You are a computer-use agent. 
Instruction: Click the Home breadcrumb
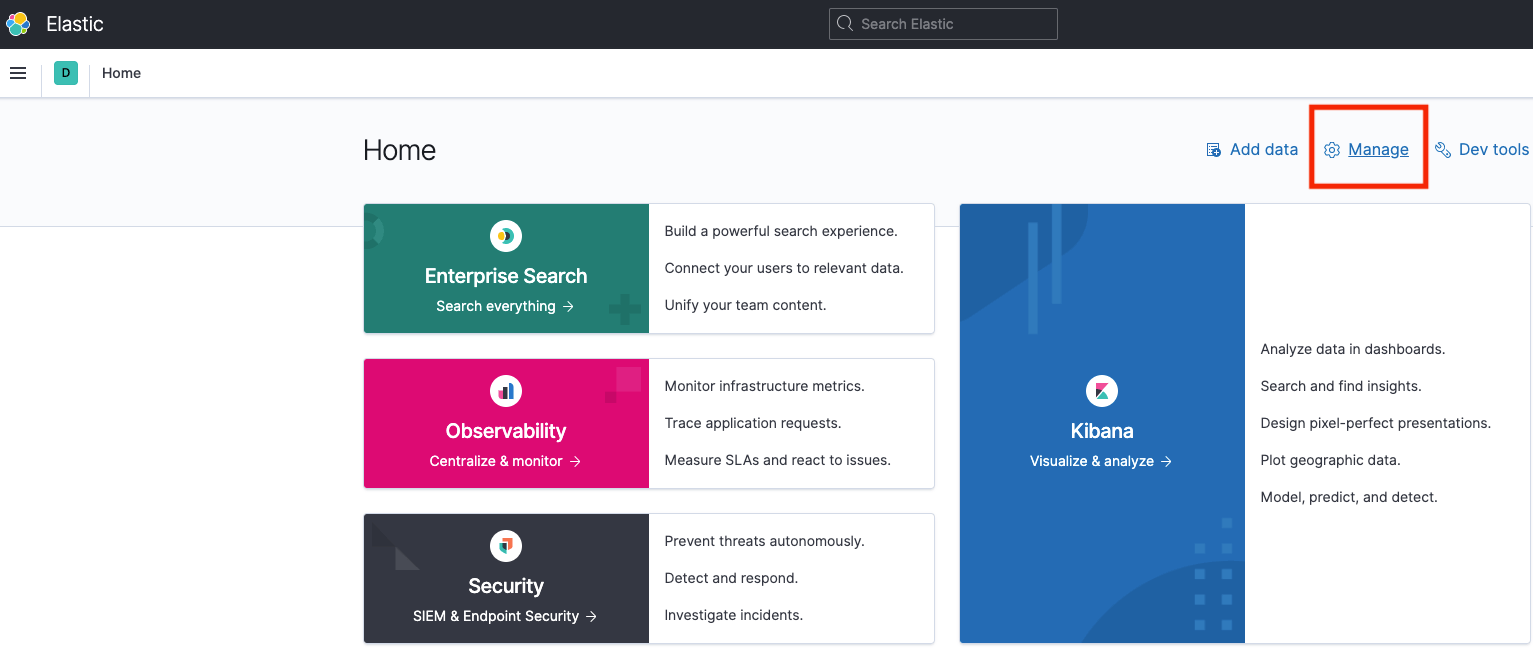click(x=121, y=73)
